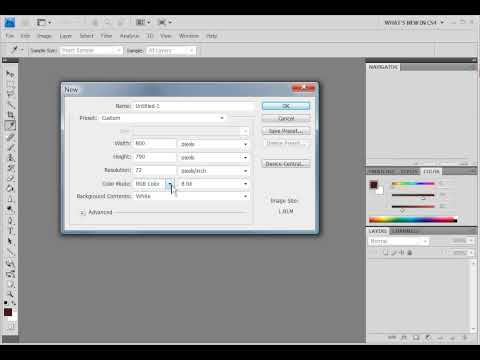Viewport: 480px width, 360px height.
Task: Open the Window menu
Action: (x=189, y=36)
